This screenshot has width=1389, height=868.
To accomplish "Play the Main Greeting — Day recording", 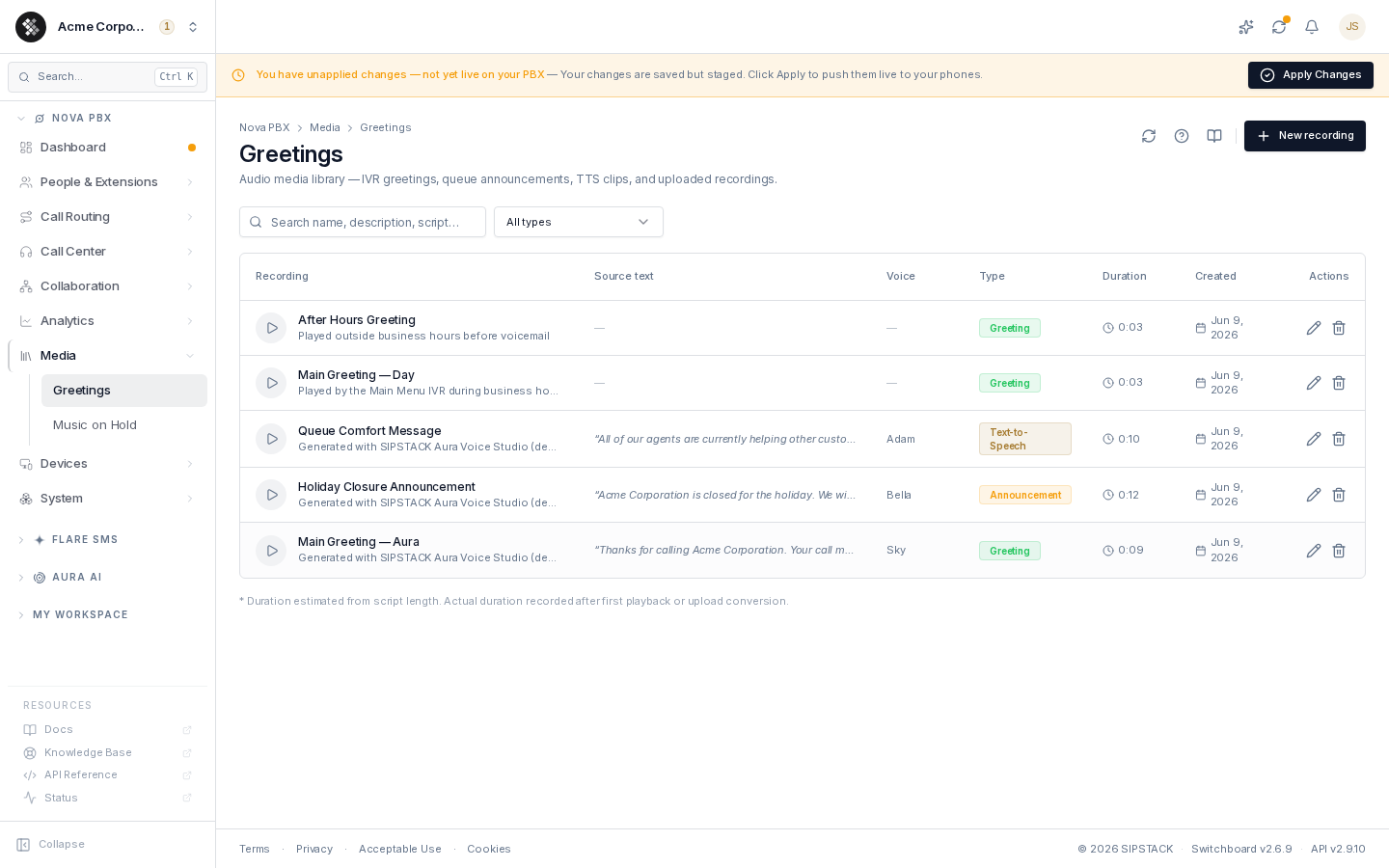I will click(x=271, y=383).
